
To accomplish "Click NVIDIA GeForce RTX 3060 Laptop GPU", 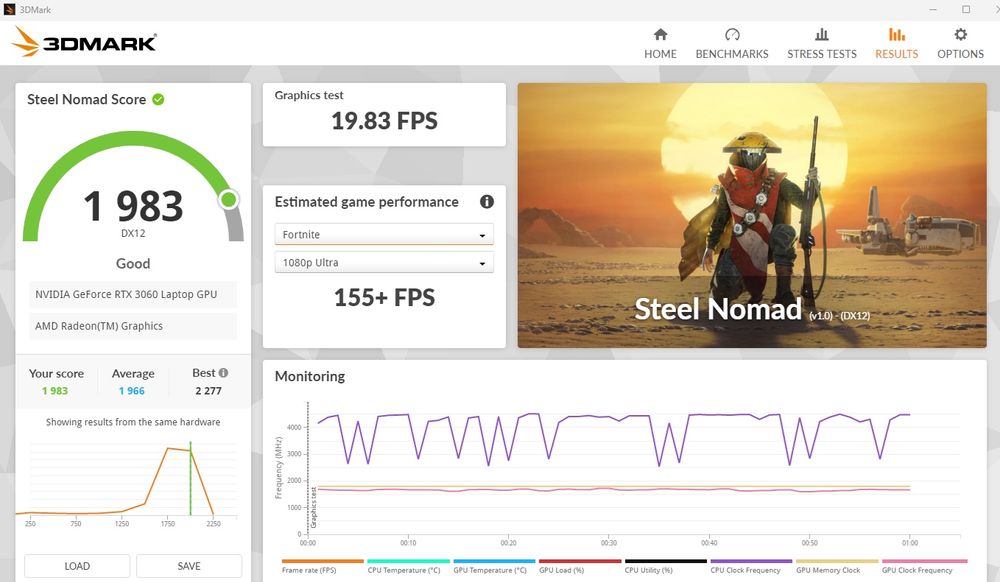I will [x=133, y=295].
